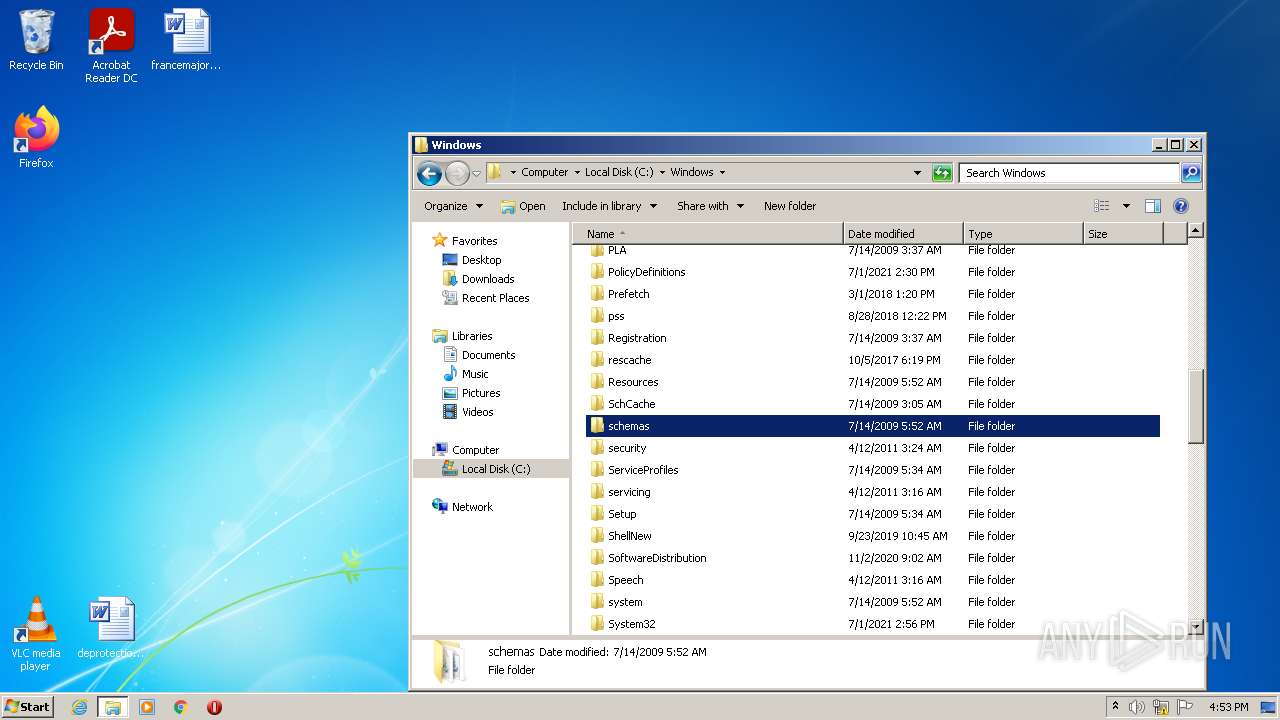
Task: Click the New folder button
Action: pos(790,206)
